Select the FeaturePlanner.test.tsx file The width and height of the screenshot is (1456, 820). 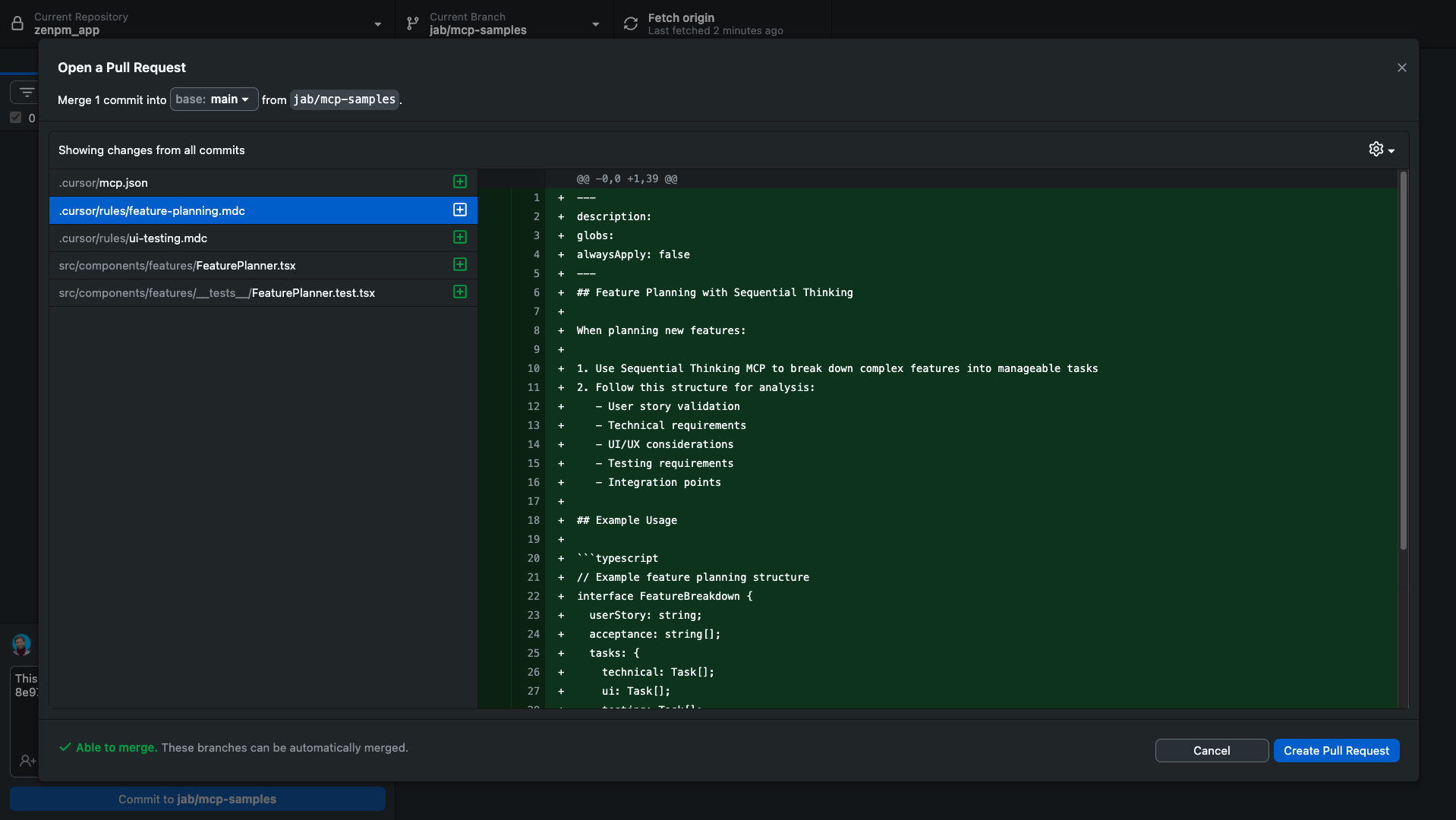point(263,293)
